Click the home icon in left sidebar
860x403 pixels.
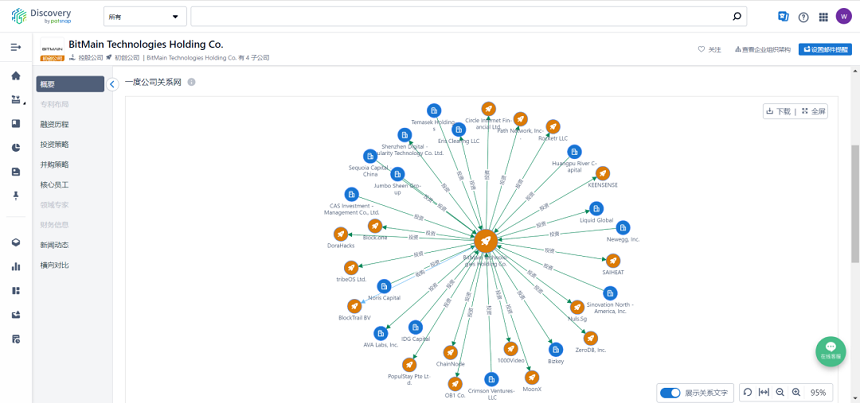click(x=16, y=76)
